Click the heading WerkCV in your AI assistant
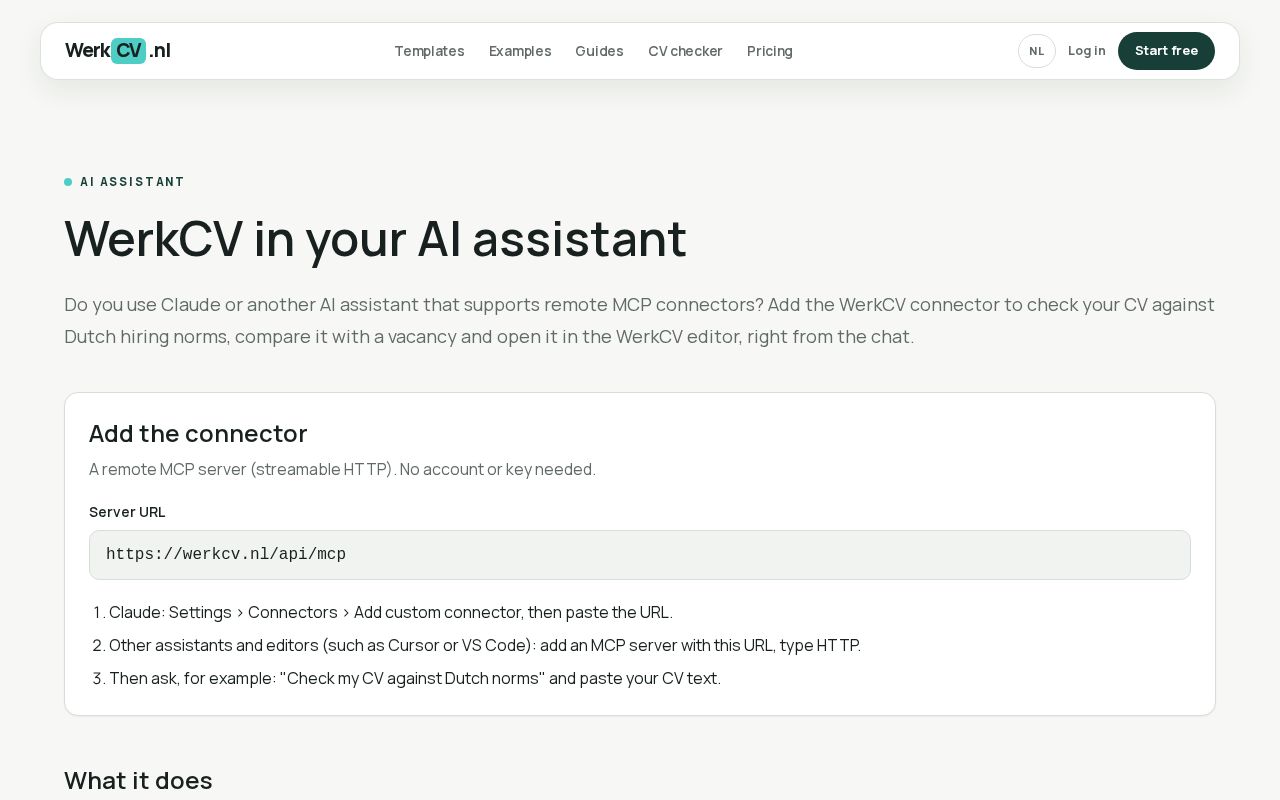This screenshot has width=1280, height=800. pos(375,239)
